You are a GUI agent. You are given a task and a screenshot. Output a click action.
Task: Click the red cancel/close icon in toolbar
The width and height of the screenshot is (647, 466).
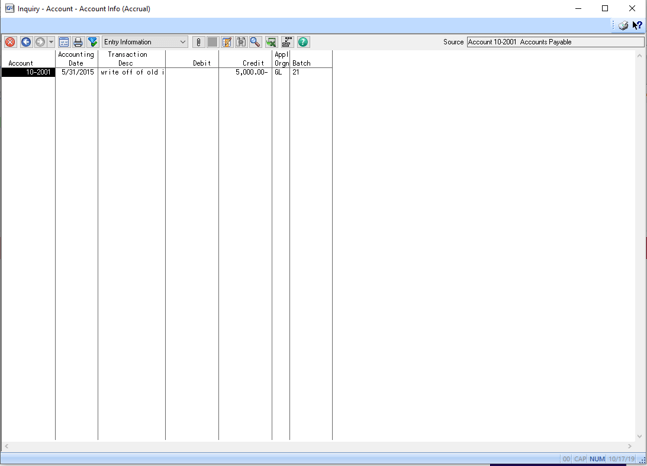point(10,42)
